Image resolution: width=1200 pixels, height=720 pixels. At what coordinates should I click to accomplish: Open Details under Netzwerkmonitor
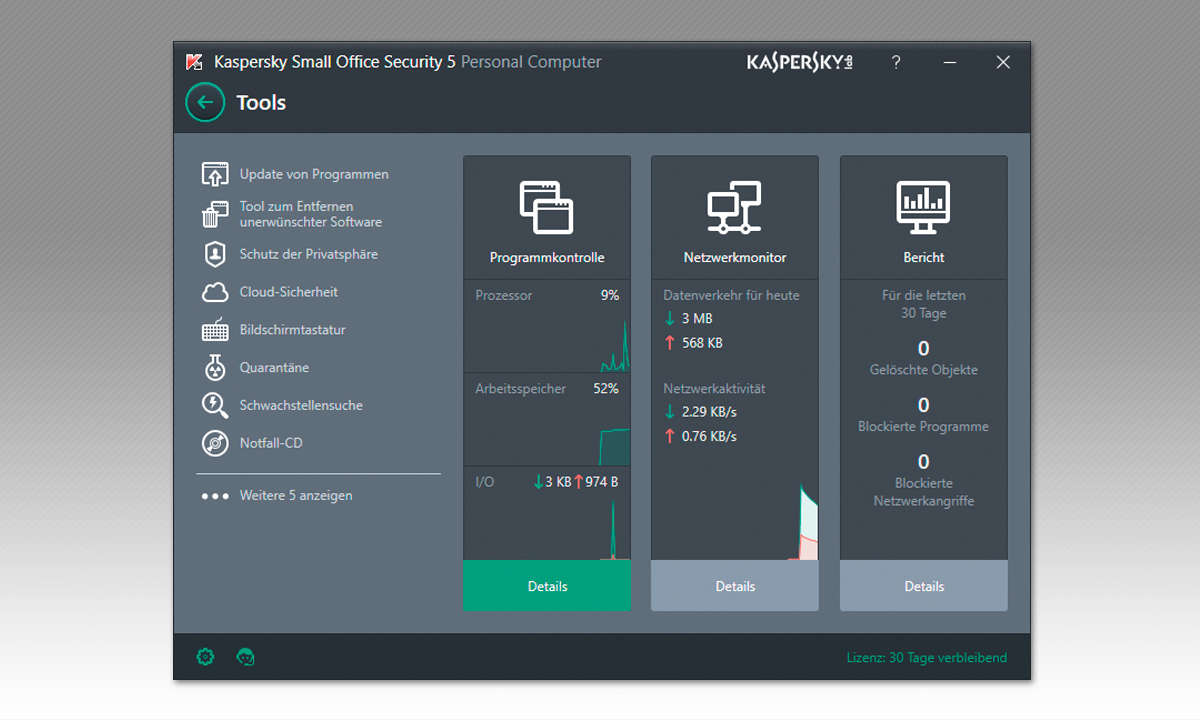tap(735, 586)
